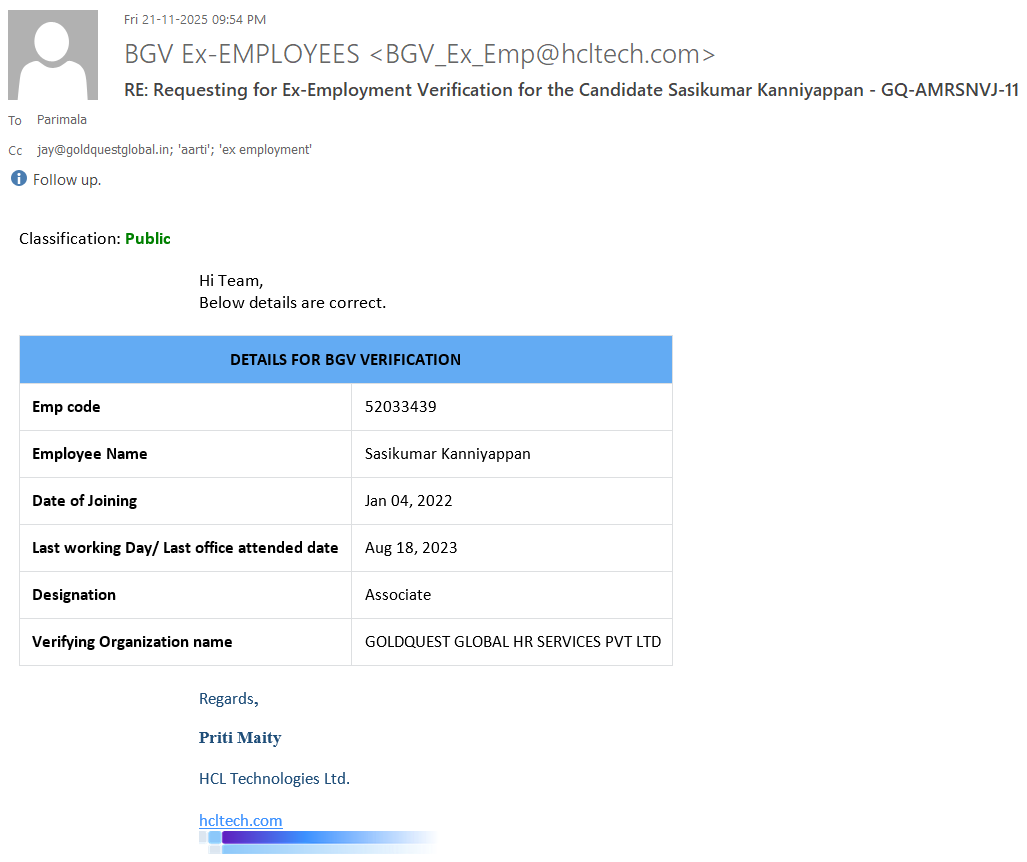Click the Public classification label
Screen dimensions: 1027x862
(x=148, y=239)
